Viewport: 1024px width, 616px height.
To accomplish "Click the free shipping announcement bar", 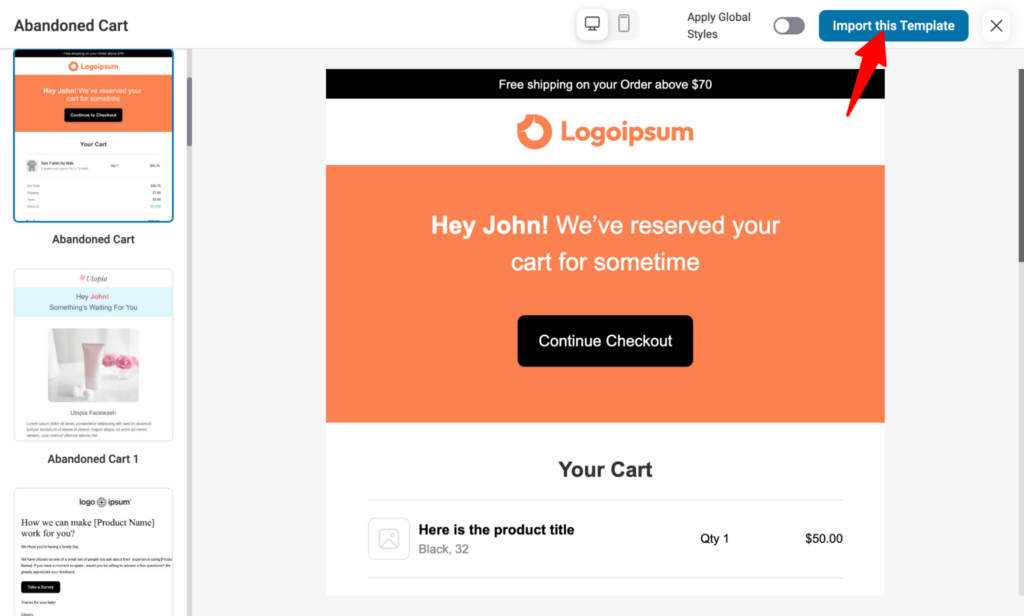I will (x=605, y=84).
